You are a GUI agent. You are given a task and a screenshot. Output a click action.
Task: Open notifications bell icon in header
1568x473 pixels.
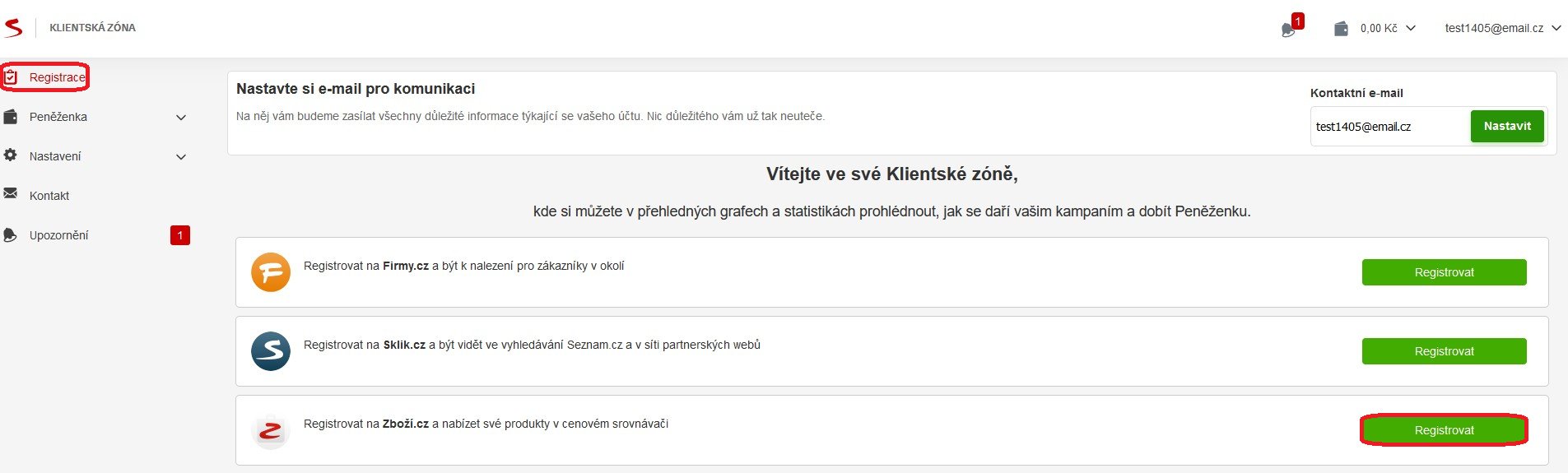1288,30
